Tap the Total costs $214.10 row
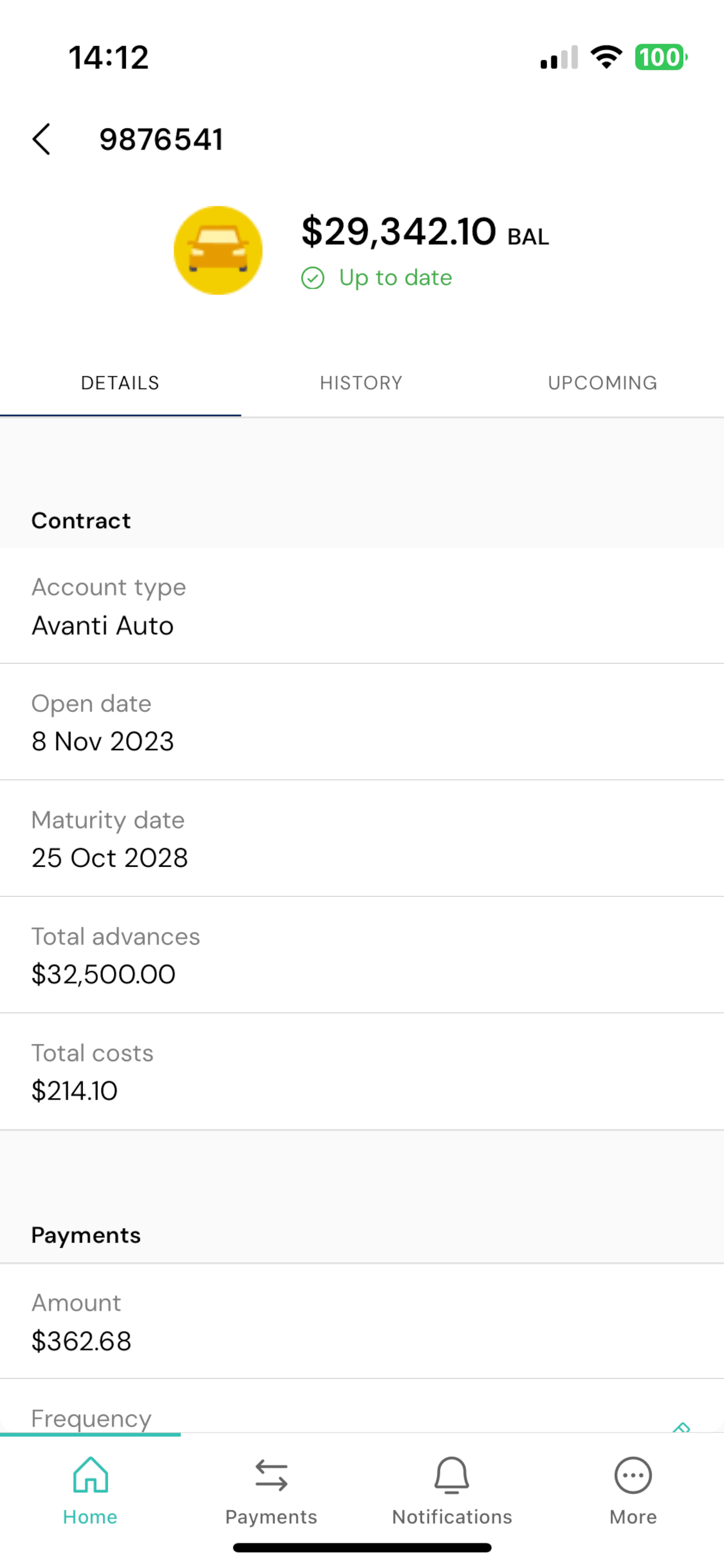This screenshot has height=1568, width=724. 362,1072
